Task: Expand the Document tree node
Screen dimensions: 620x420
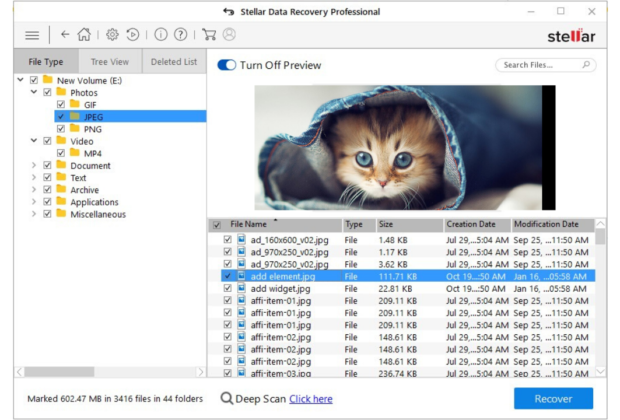Action: tap(34, 165)
